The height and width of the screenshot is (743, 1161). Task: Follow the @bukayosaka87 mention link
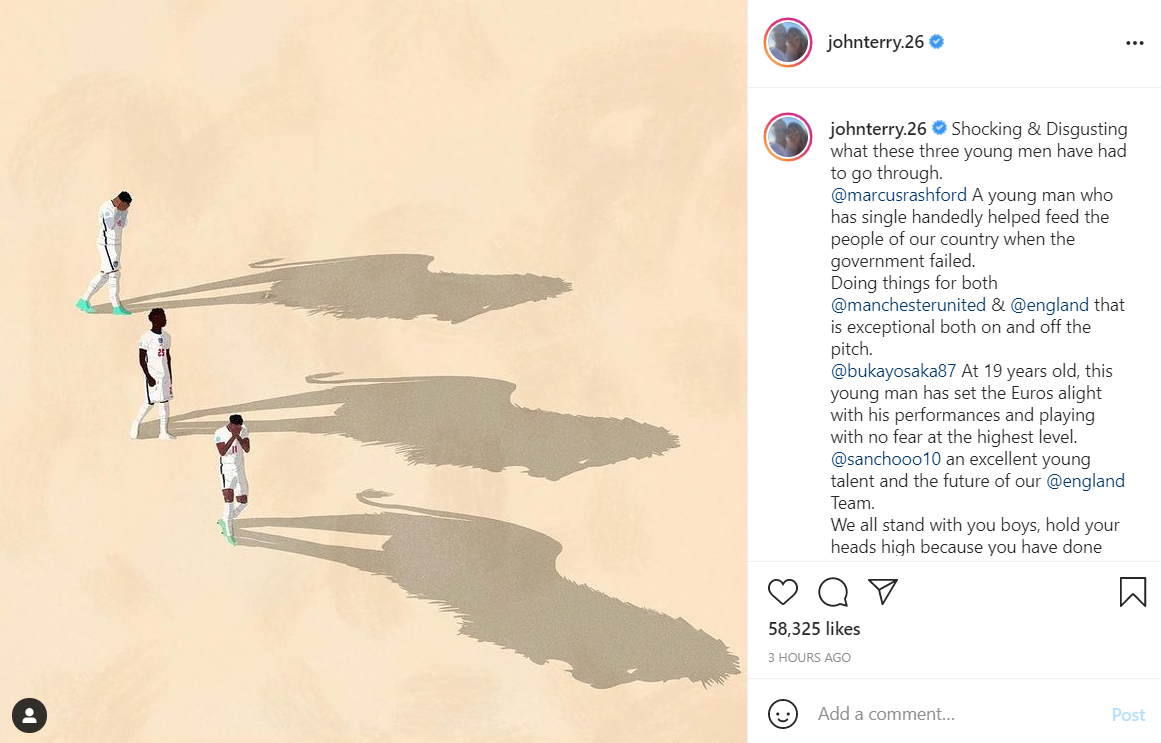click(x=893, y=370)
